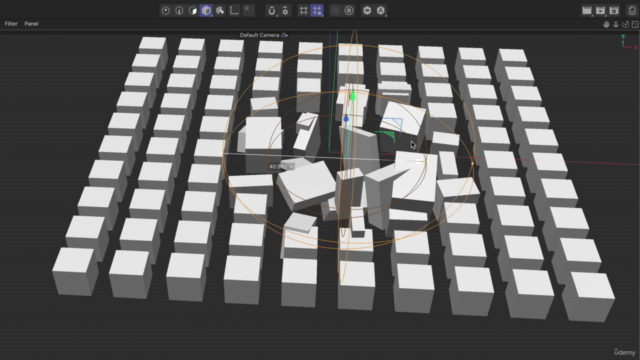The width and height of the screenshot is (640, 360).
Task: Open Render Settings clapperboard gear icon
Action: tap(614, 11)
